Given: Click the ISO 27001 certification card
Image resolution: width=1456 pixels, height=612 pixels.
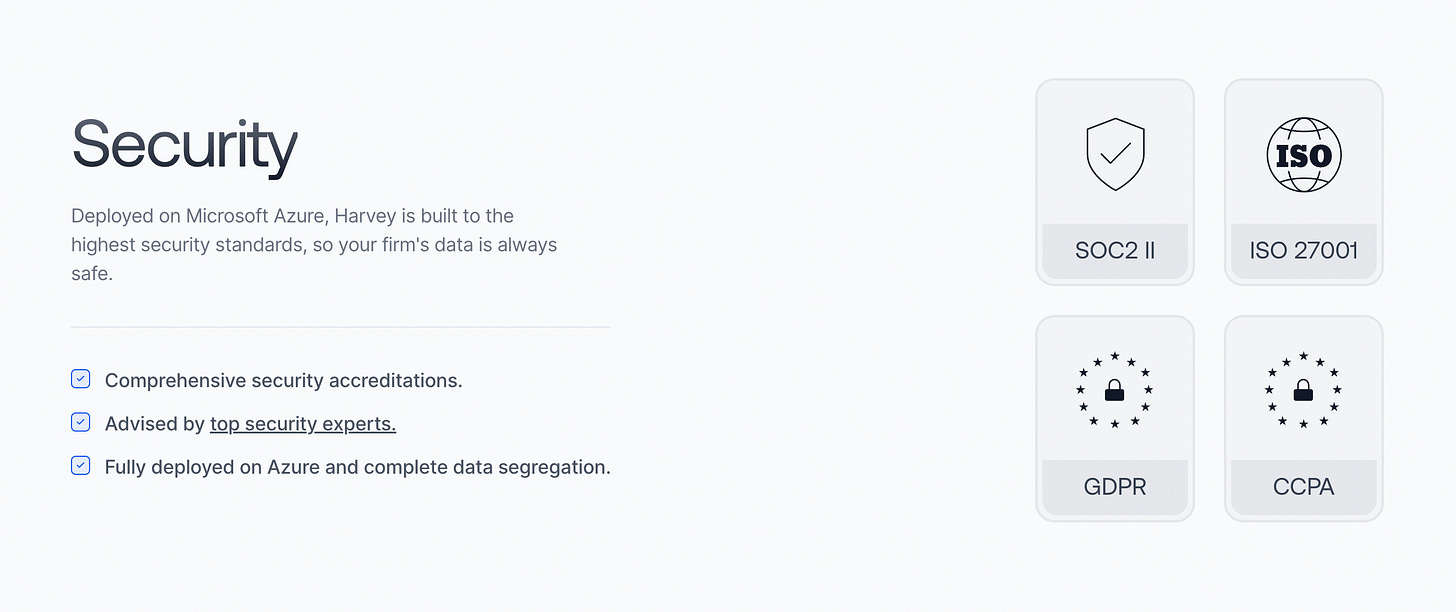Looking at the screenshot, I should pos(1304,182).
